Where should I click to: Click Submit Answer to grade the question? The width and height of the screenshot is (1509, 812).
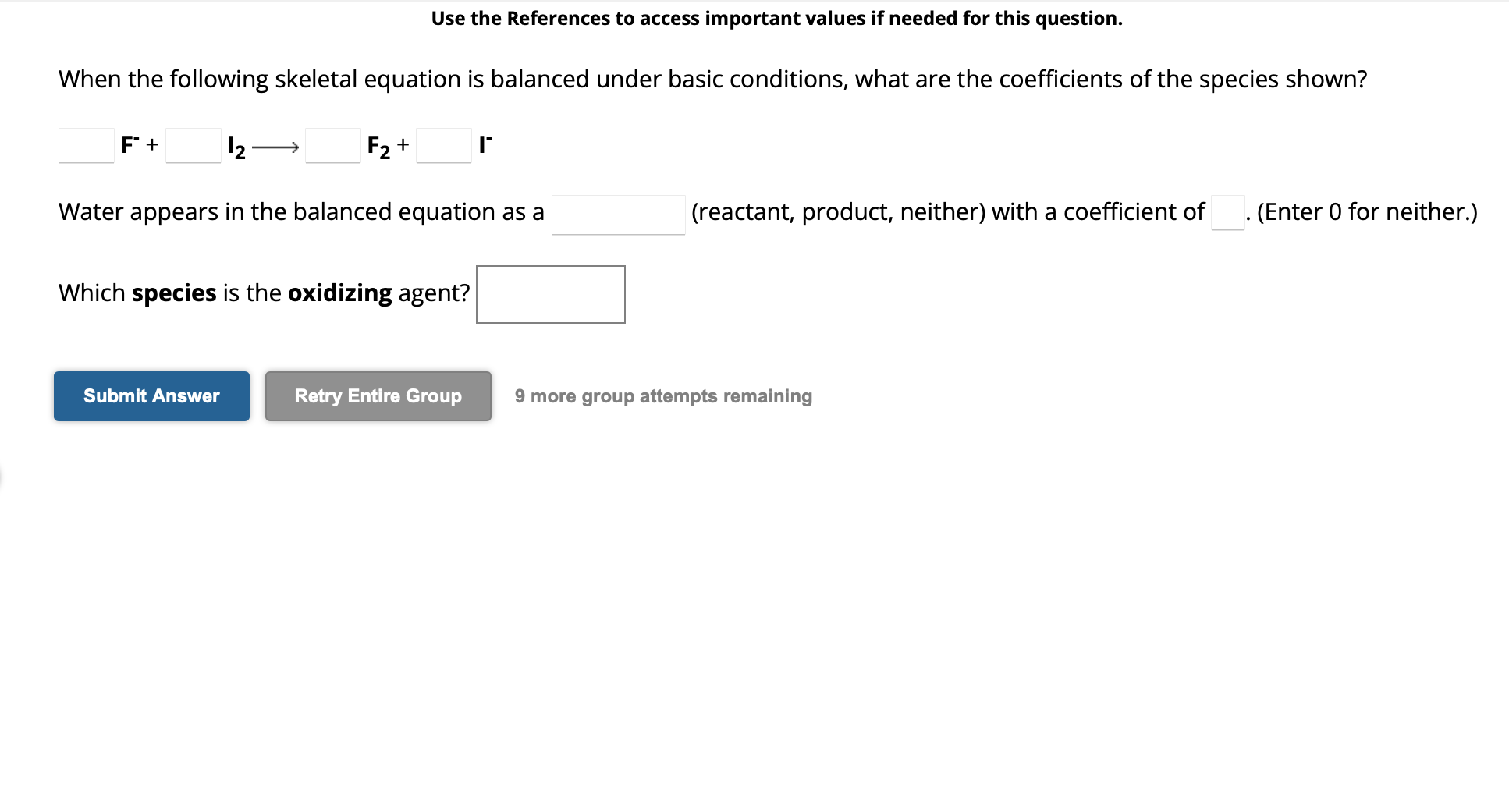[x=151, y=395]
